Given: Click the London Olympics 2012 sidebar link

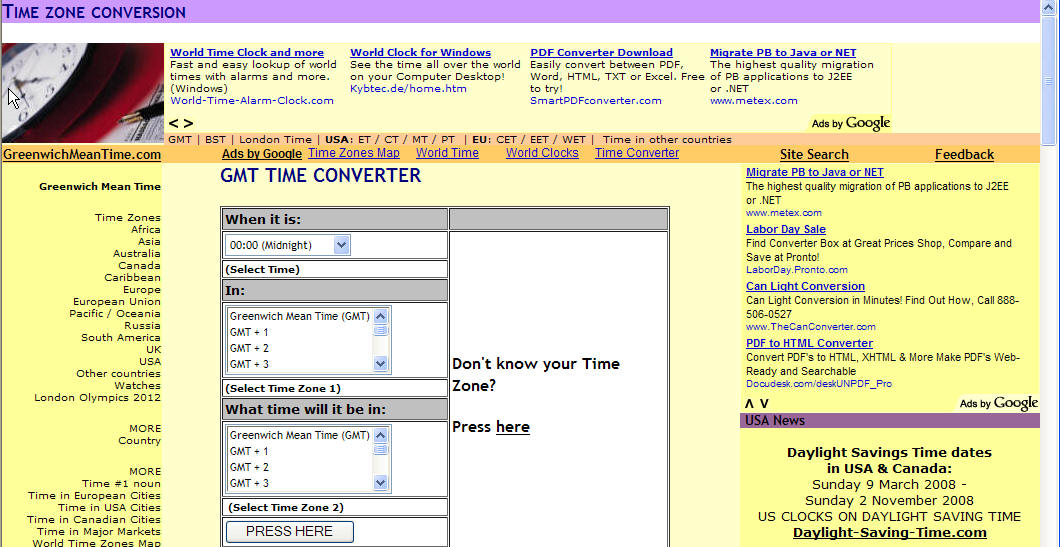Looking at the screenshot, I should point(97,398).
